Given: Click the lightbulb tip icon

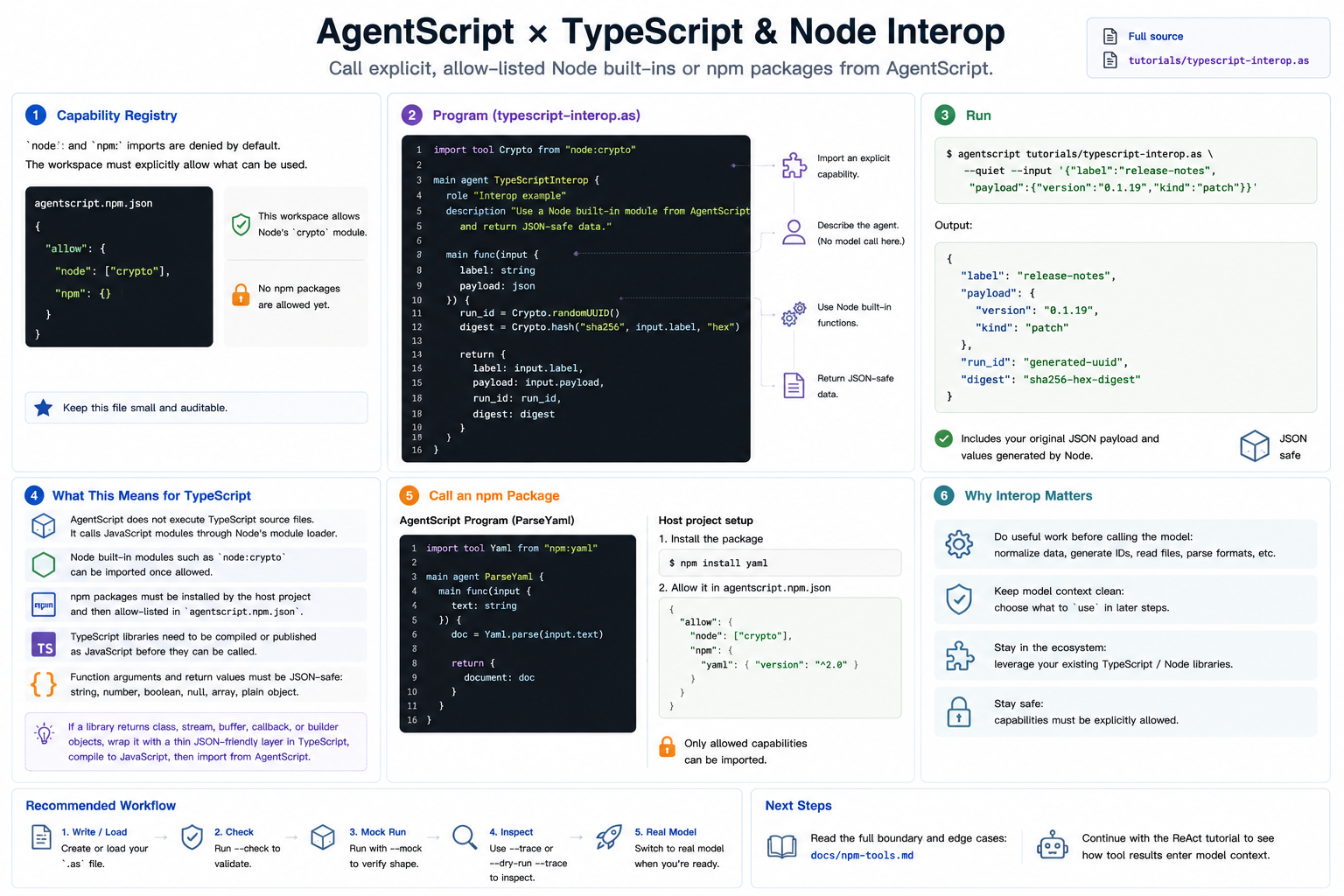Looking at the screenshot, I should click(44, 733).
